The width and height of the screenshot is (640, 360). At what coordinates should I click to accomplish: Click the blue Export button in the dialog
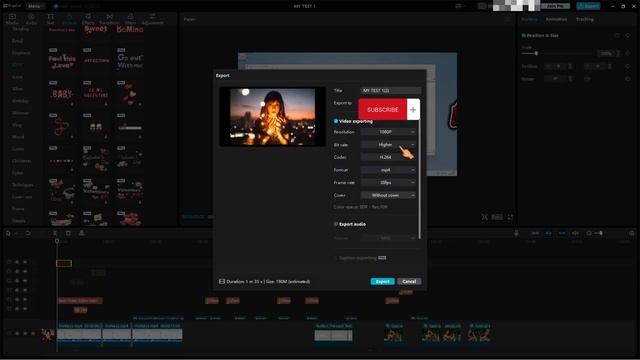coord(382,281)
